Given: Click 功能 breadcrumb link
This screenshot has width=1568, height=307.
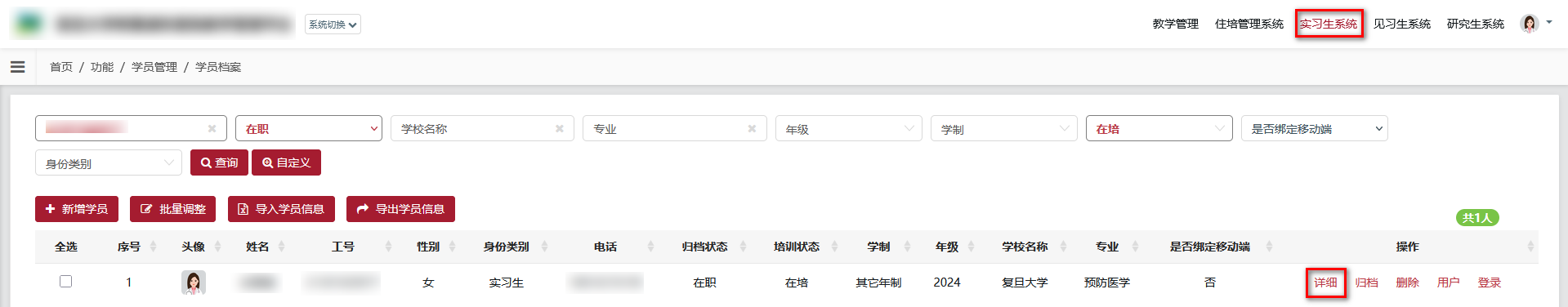Looking at the screenshot, I should [102, 67].
